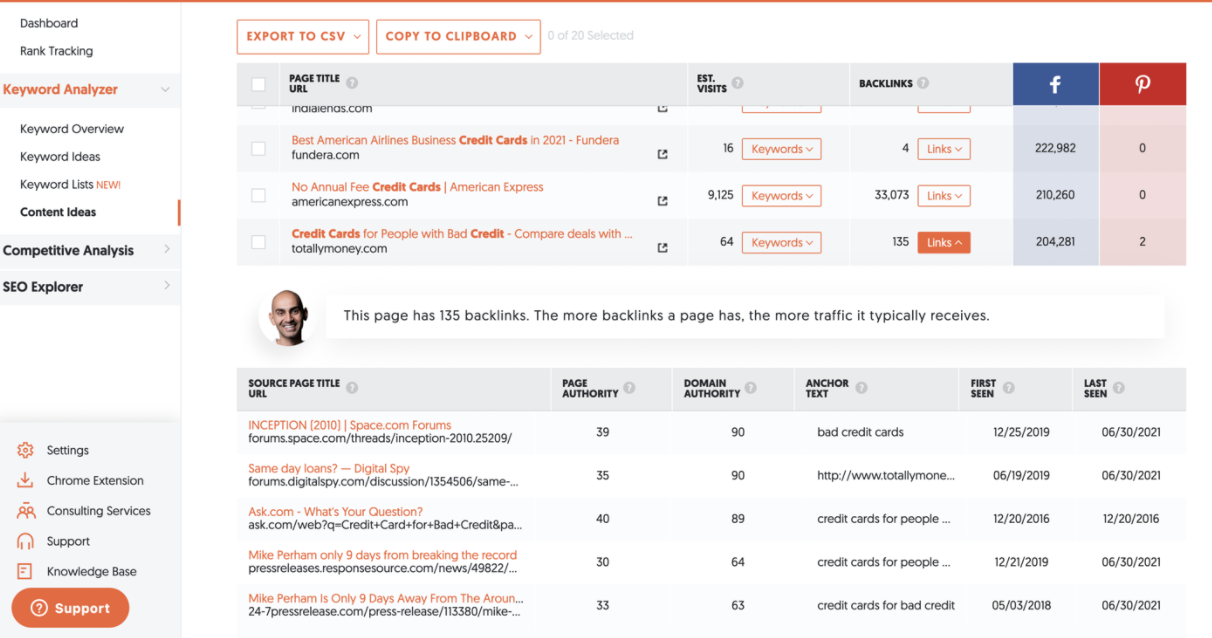The width and height of the screenshot is (1212, 638).
Task: Click the Facebook column header icon
Action: click(1055, 84)
